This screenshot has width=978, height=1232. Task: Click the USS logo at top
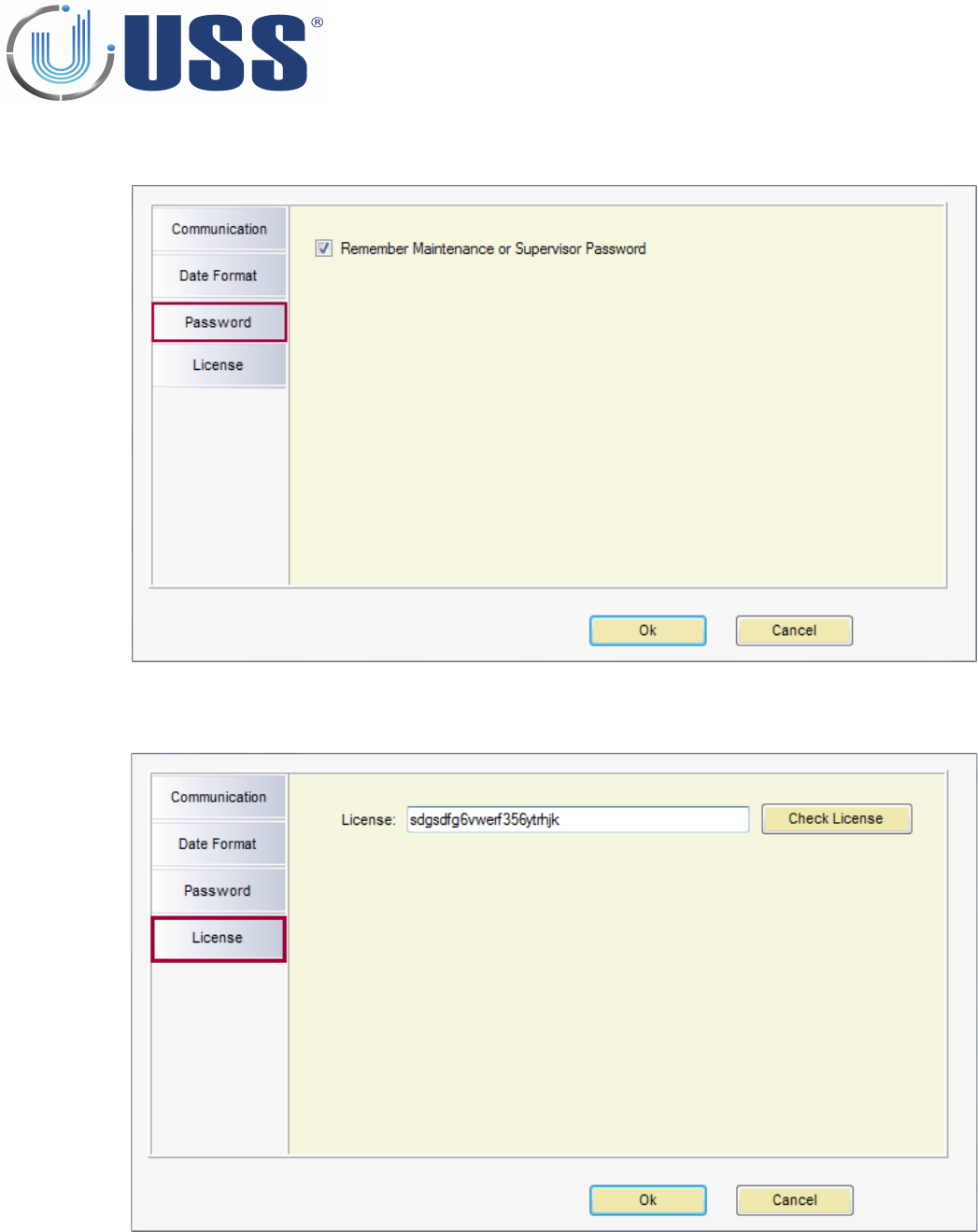click(163, 52)
